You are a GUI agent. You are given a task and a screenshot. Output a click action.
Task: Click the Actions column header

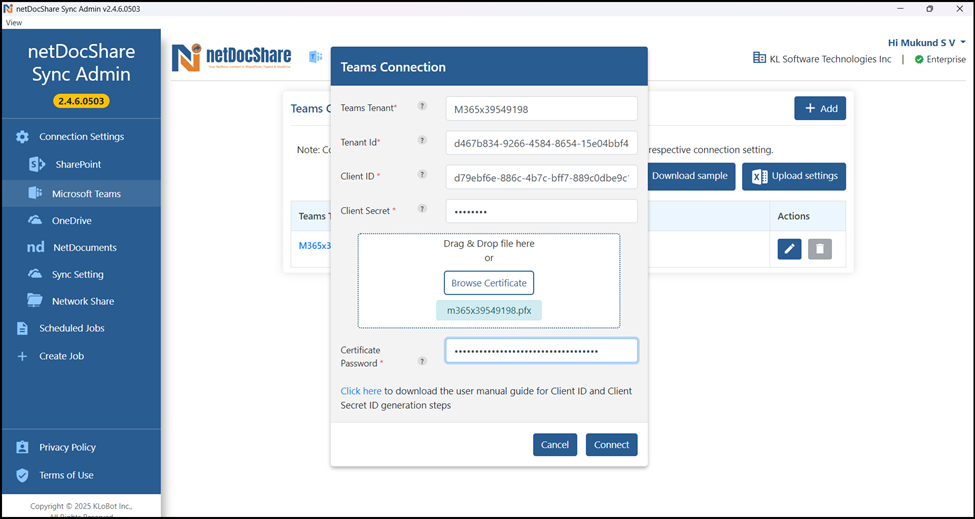793,216
